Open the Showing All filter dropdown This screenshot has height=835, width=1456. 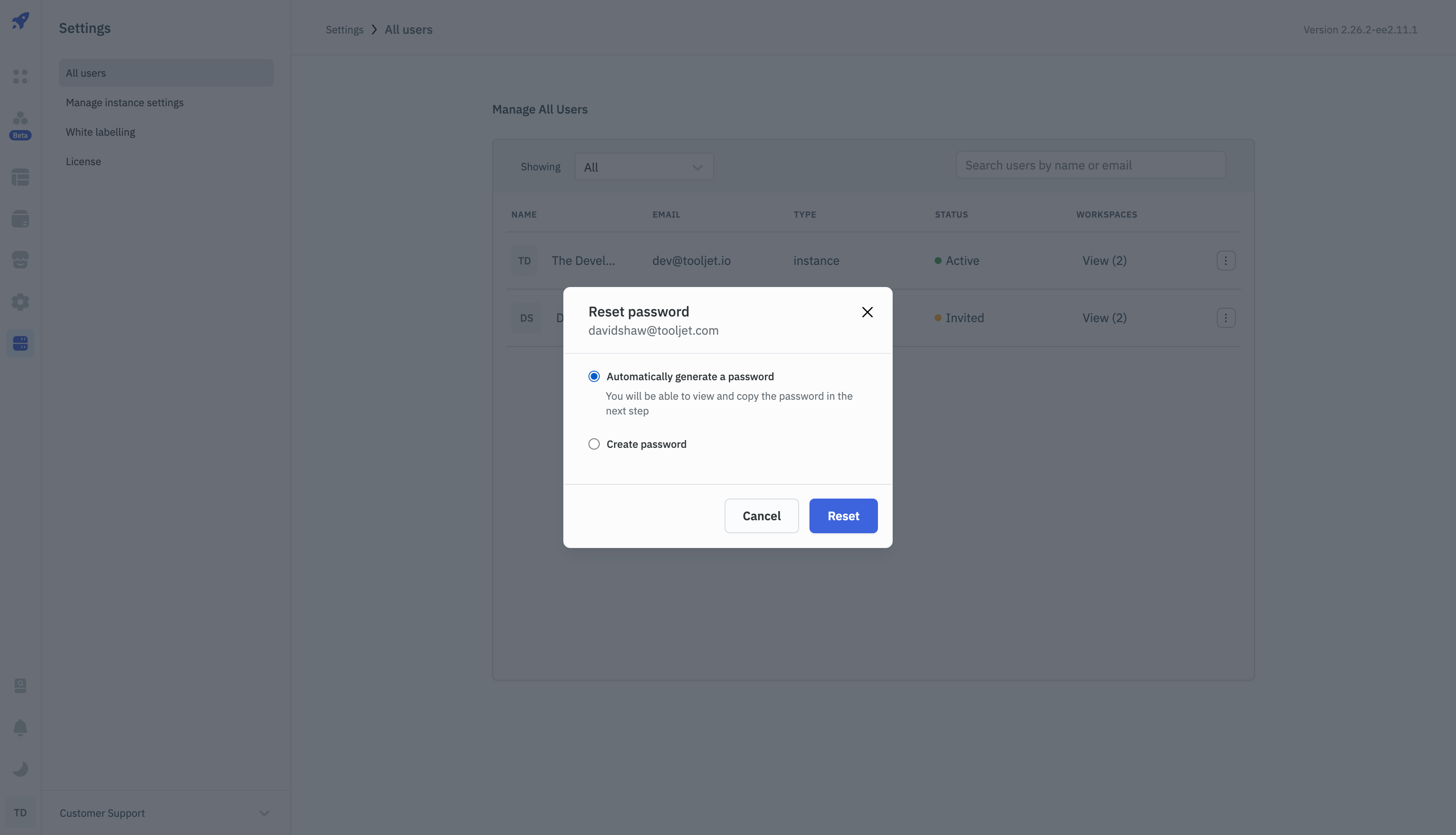tap(644, 167)
